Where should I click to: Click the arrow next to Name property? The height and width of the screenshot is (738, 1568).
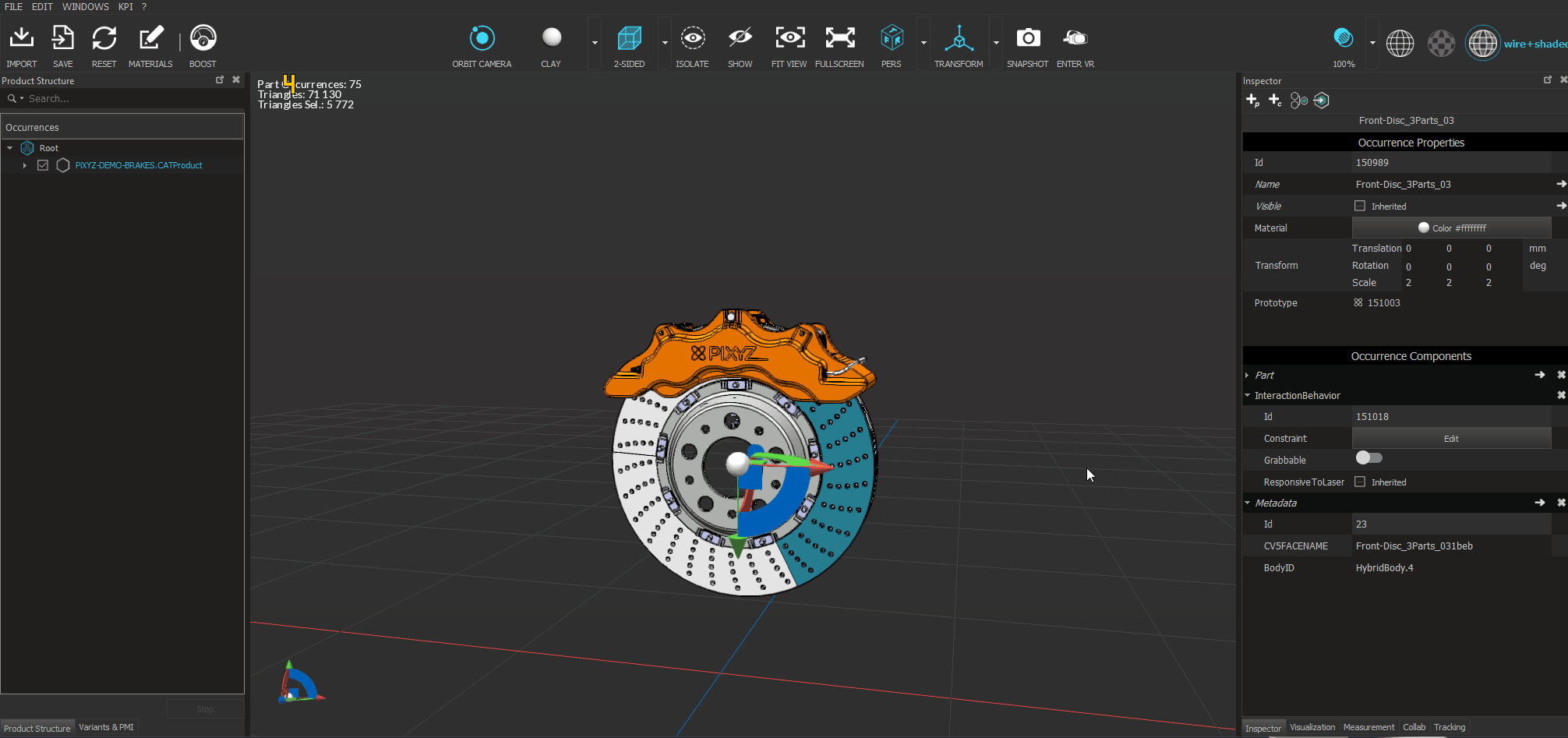coord(1561,184)
